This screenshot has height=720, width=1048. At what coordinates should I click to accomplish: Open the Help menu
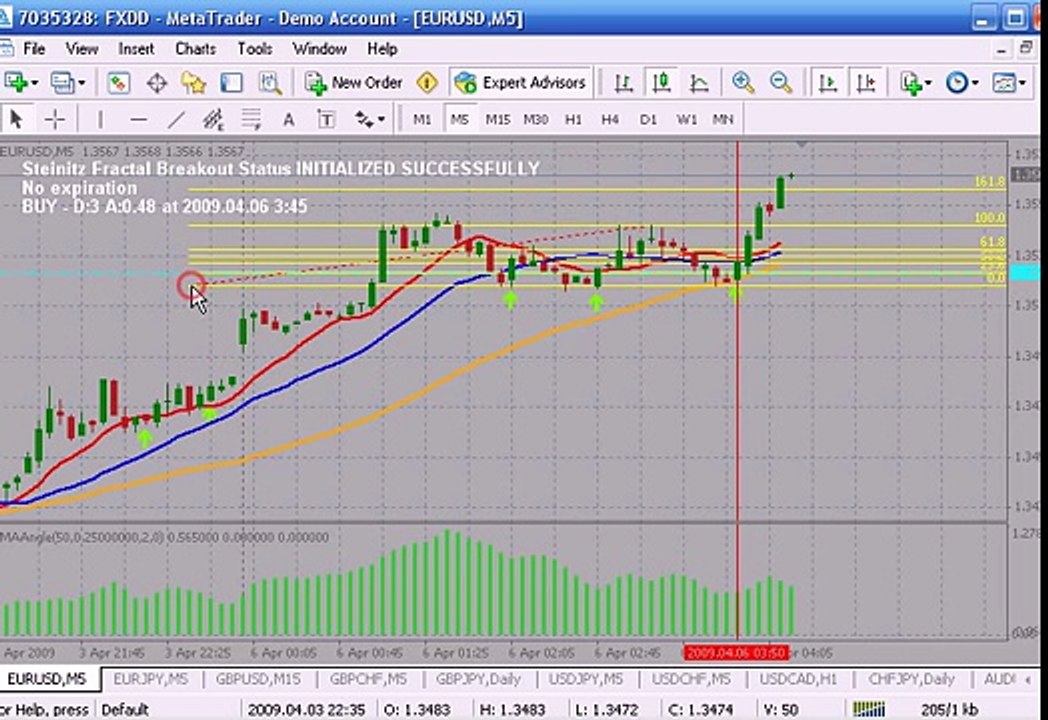(382, 49)
